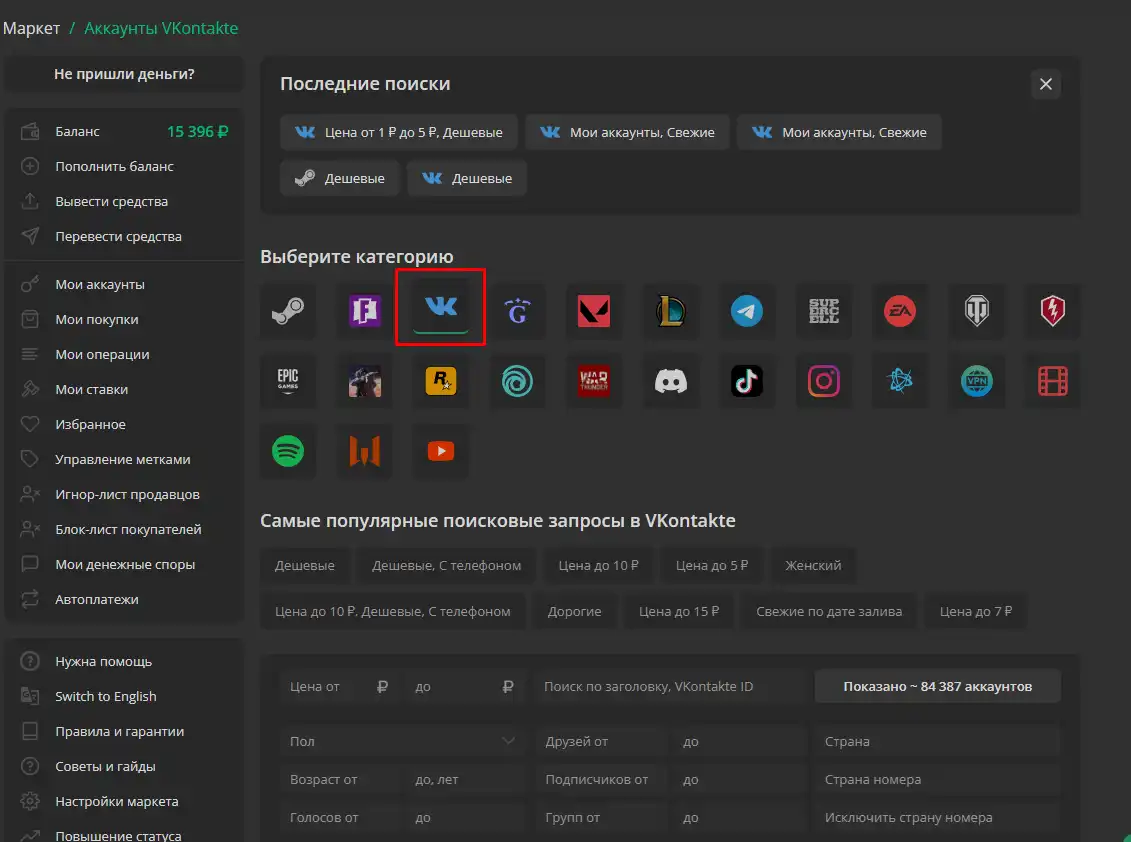This screenshot has width=1131, height=842.
Task: Open the Пол dropdown filter
Action: (402, 741)
